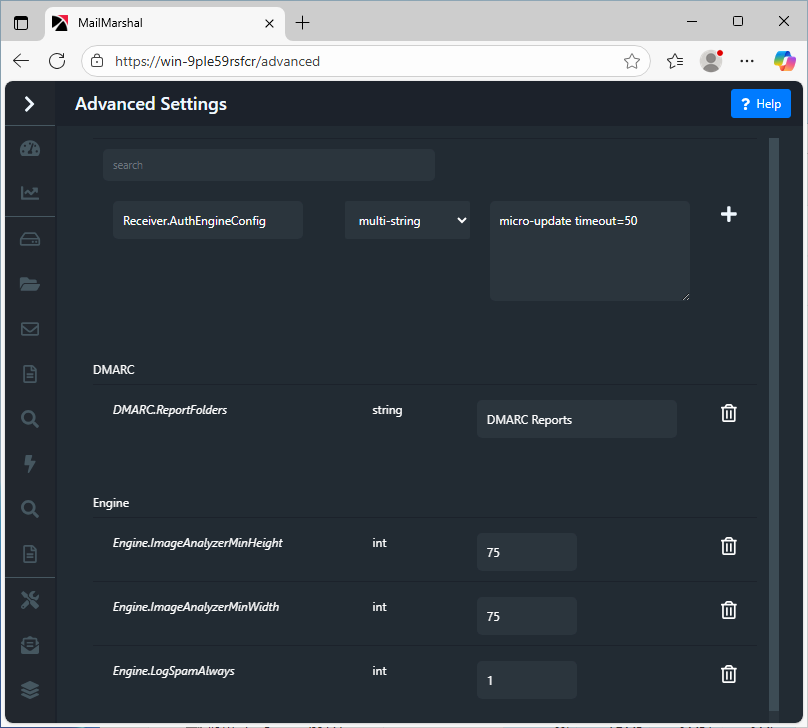Click the DMARC Reports value field
The height and width of the screenshot is (728, 808).
tap(576, 420)
